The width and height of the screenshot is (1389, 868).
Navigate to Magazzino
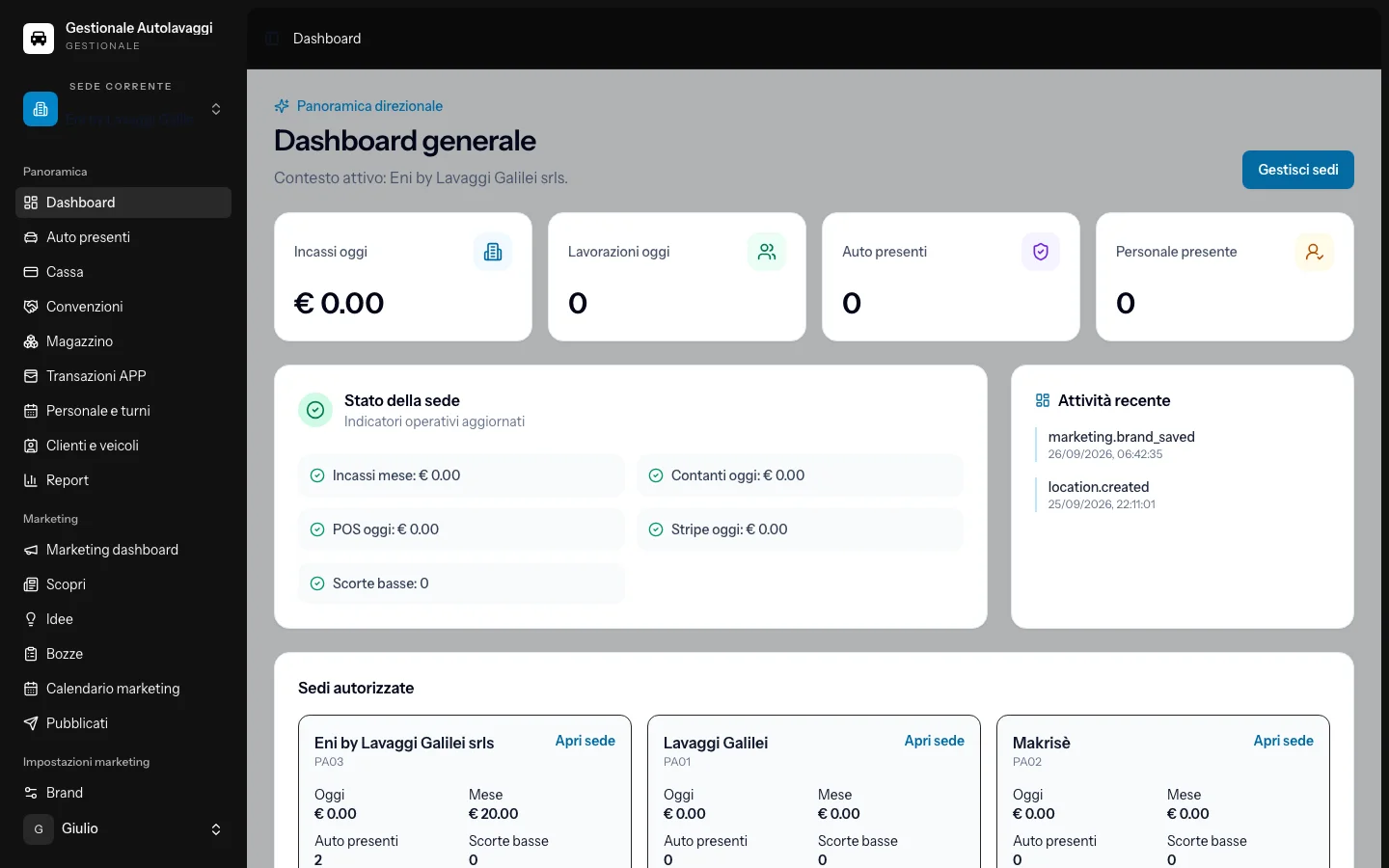(x=123, y=341)
